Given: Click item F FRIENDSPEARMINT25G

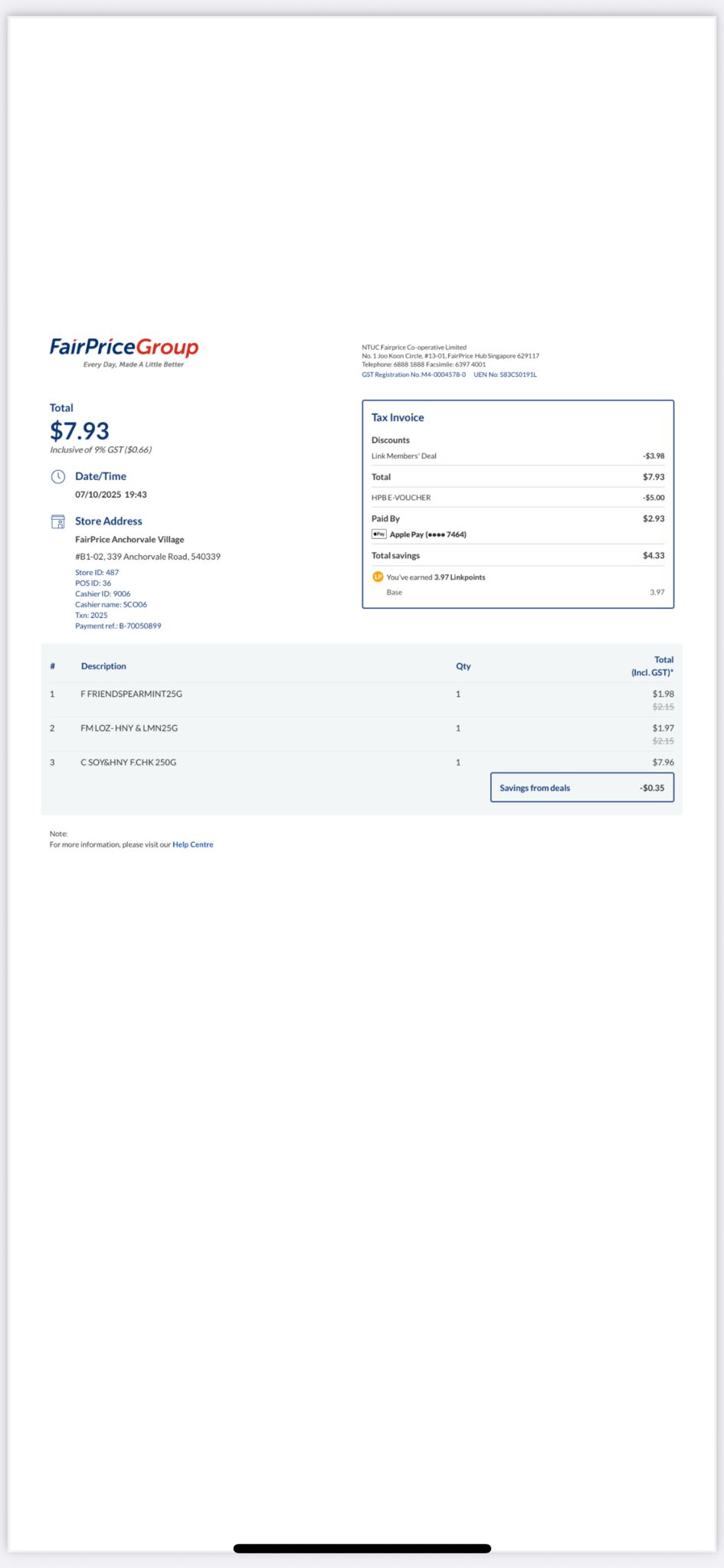Looking at the screenshot, I should point(132,694).
